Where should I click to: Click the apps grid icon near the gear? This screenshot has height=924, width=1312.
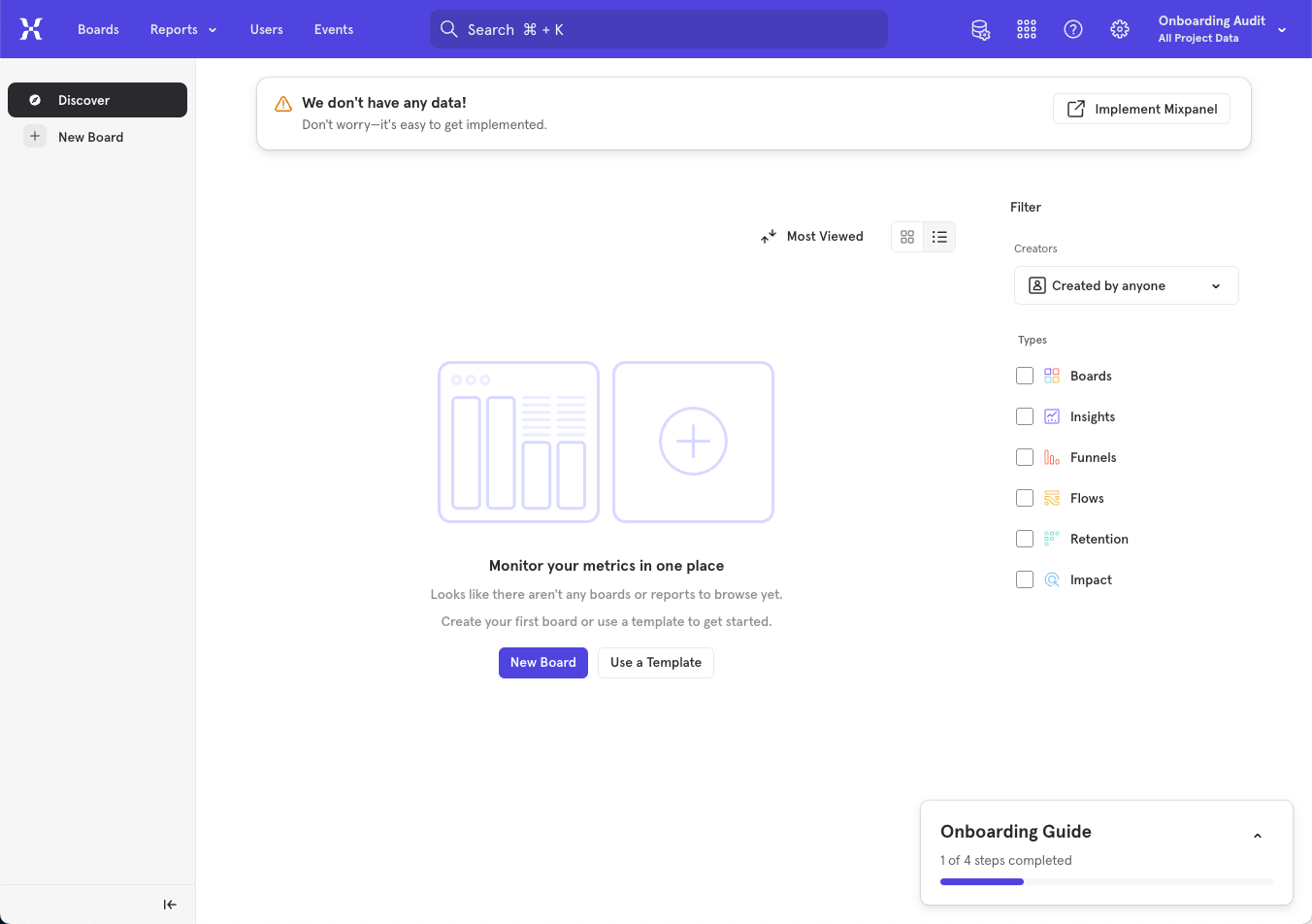pyautogui.click(x=1027, y=29)
